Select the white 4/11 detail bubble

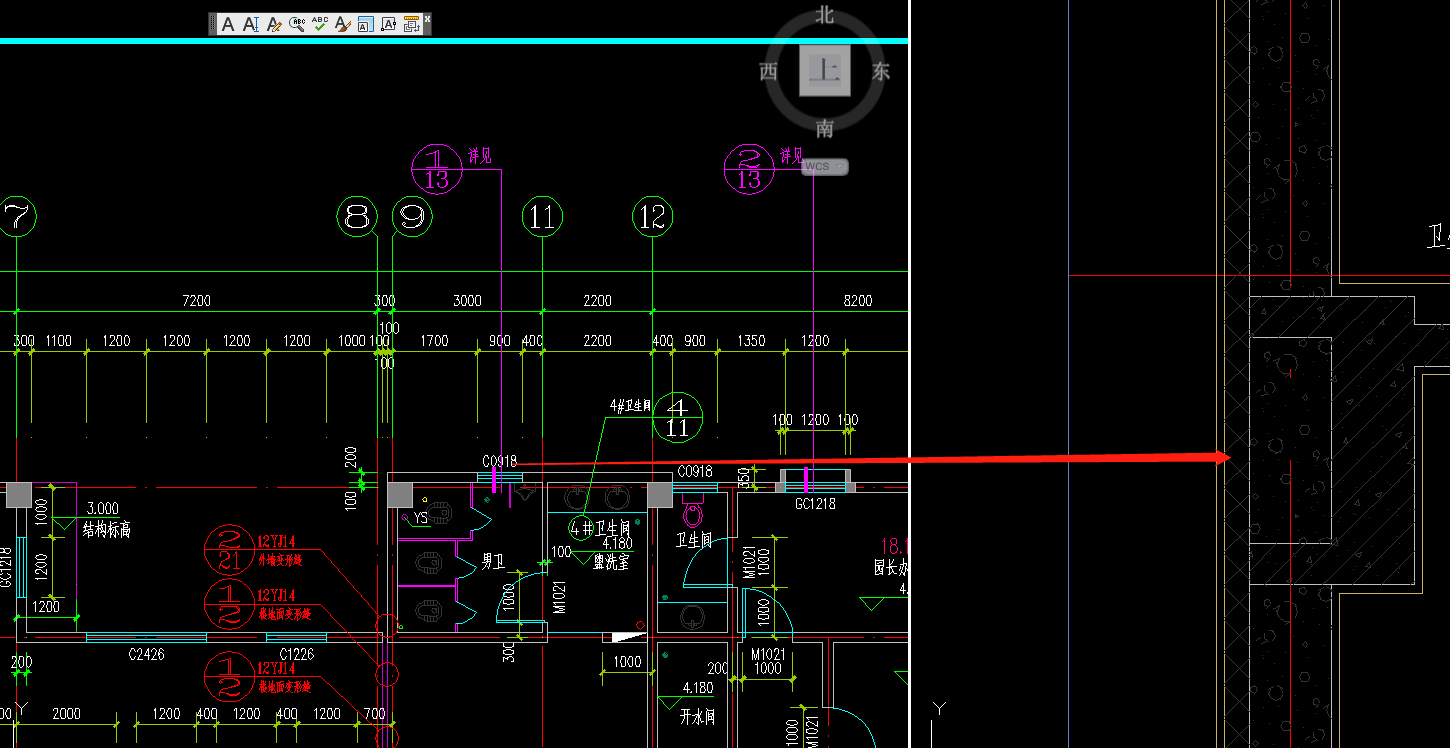(x=677, y=417)
